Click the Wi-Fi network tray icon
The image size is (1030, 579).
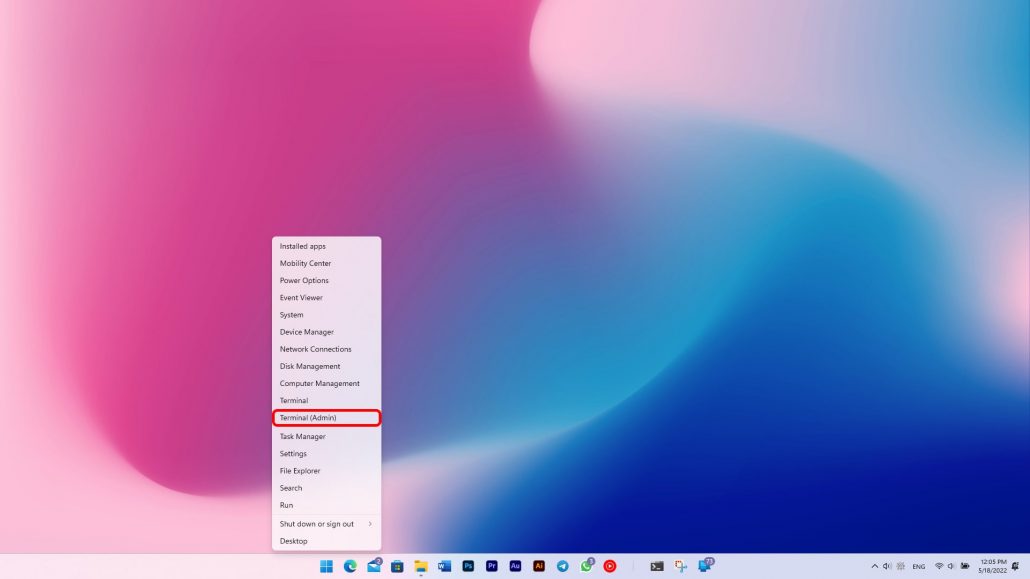click(939, 566)
